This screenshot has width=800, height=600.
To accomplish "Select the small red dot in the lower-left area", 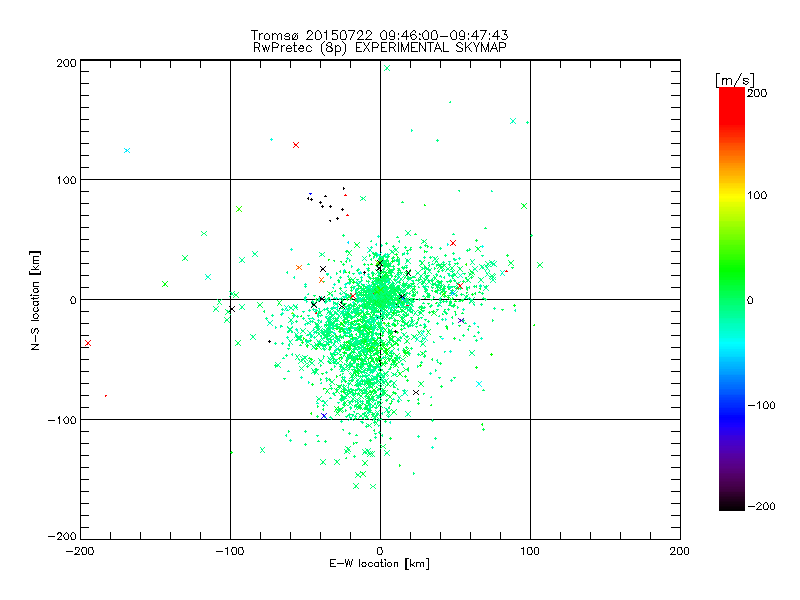I will (106, 396).
